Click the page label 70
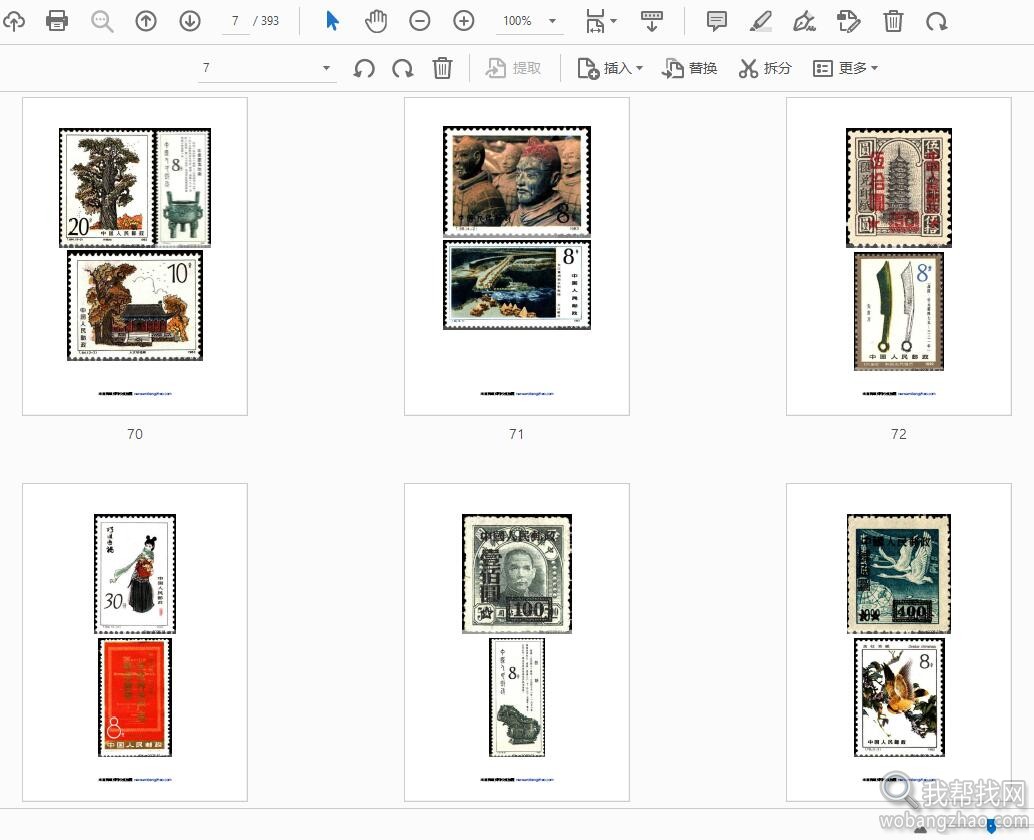 [x=135, y=434]
